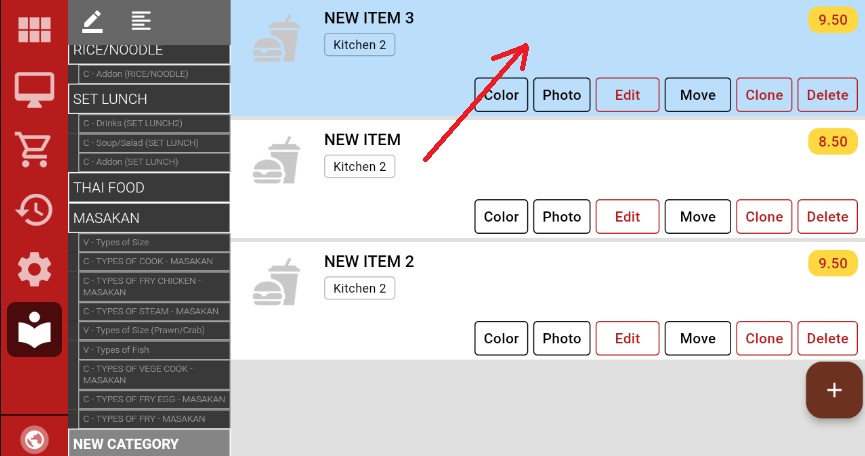Open the history clock icon
Image resolution: width=865 pixels, height=456 pixels.
click(34, 209)
